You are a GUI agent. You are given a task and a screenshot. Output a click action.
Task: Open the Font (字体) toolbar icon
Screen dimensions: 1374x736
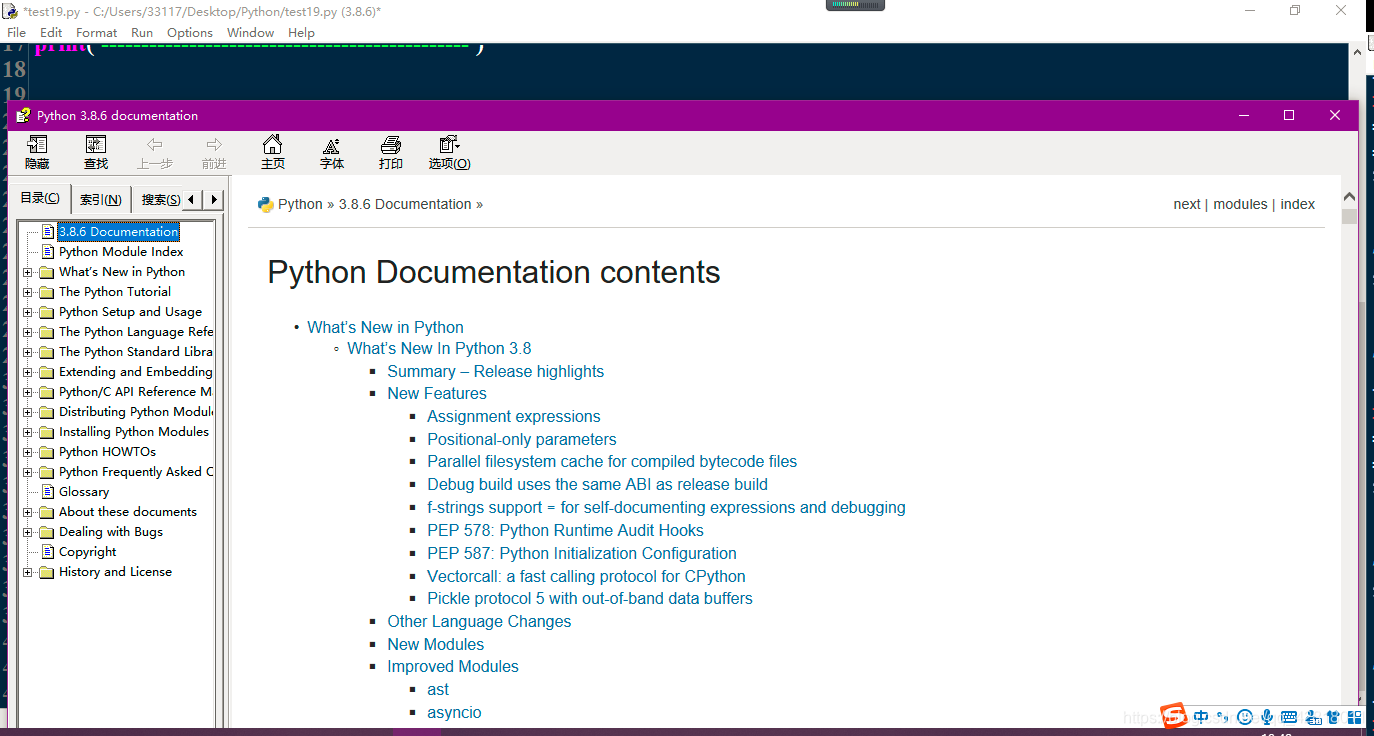click(x=332, y=145)
